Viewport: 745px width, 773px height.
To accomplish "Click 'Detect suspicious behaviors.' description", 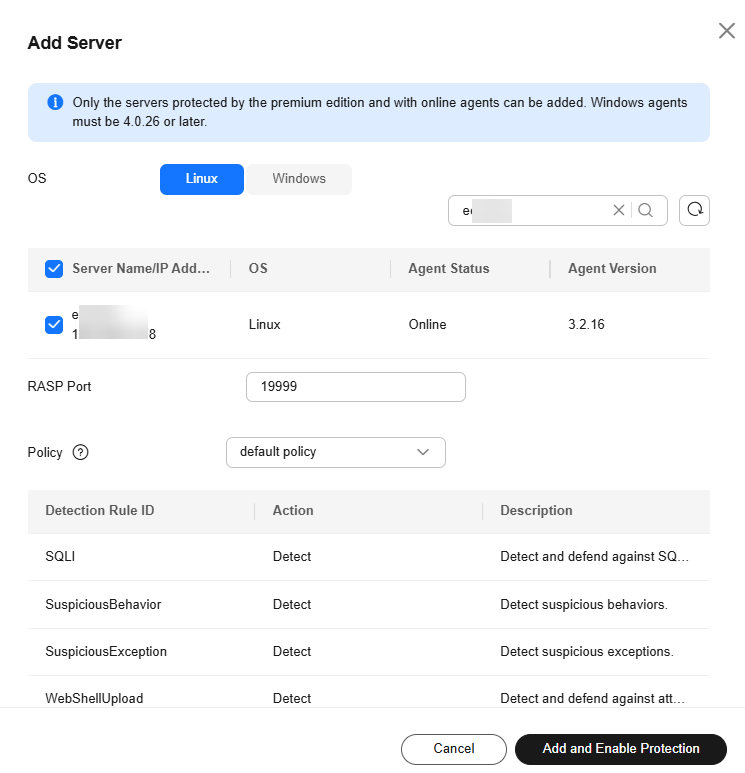I will (584, 604).
